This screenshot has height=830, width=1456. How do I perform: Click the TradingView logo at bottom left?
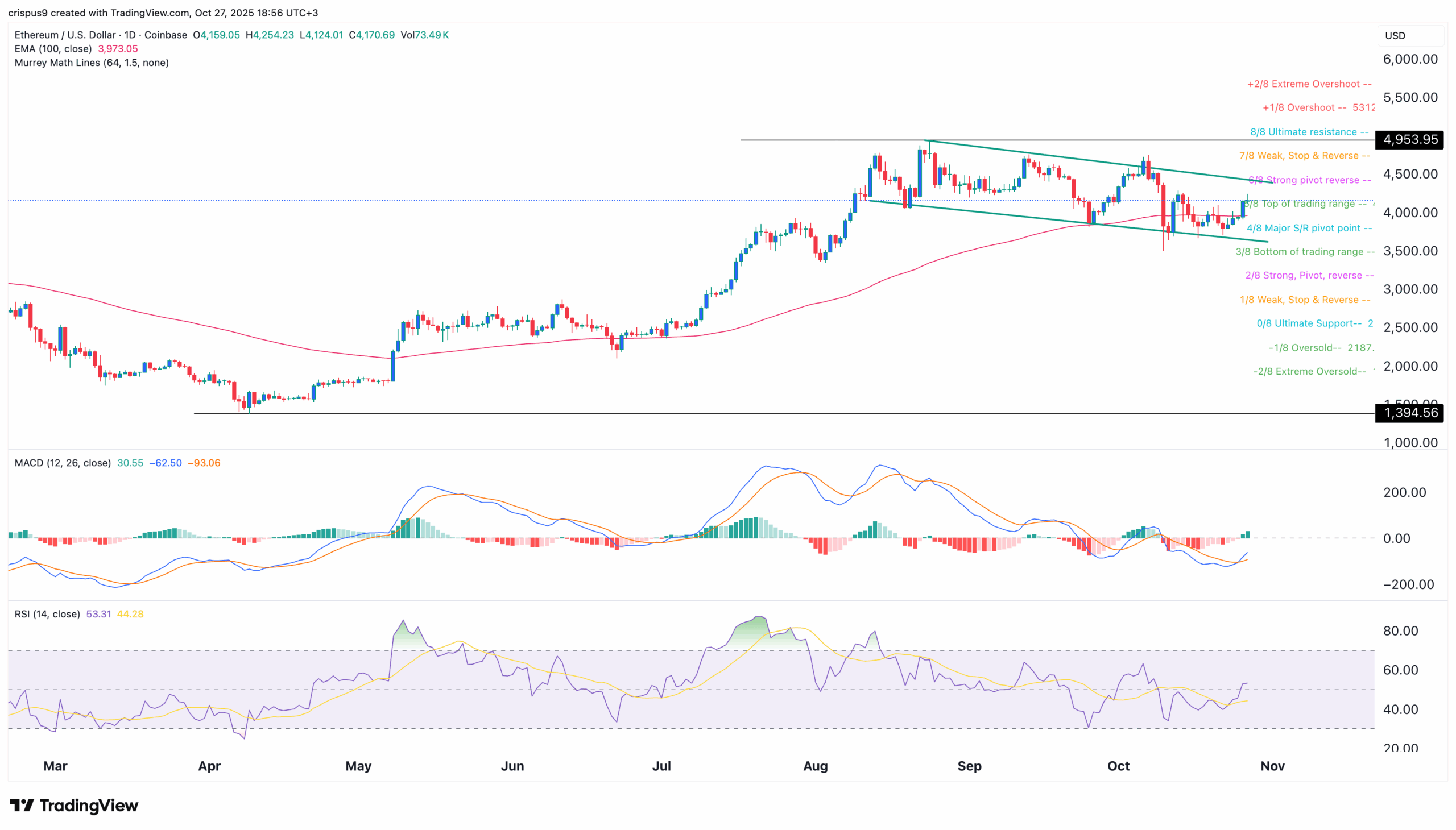tap(75, 806)
